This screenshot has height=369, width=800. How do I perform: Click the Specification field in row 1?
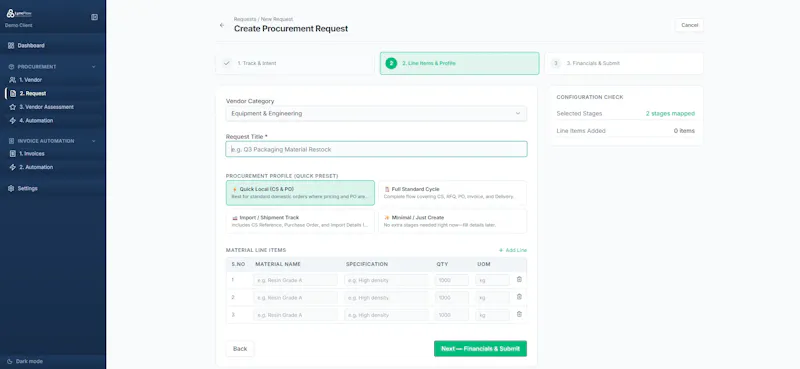pos(386,280)
